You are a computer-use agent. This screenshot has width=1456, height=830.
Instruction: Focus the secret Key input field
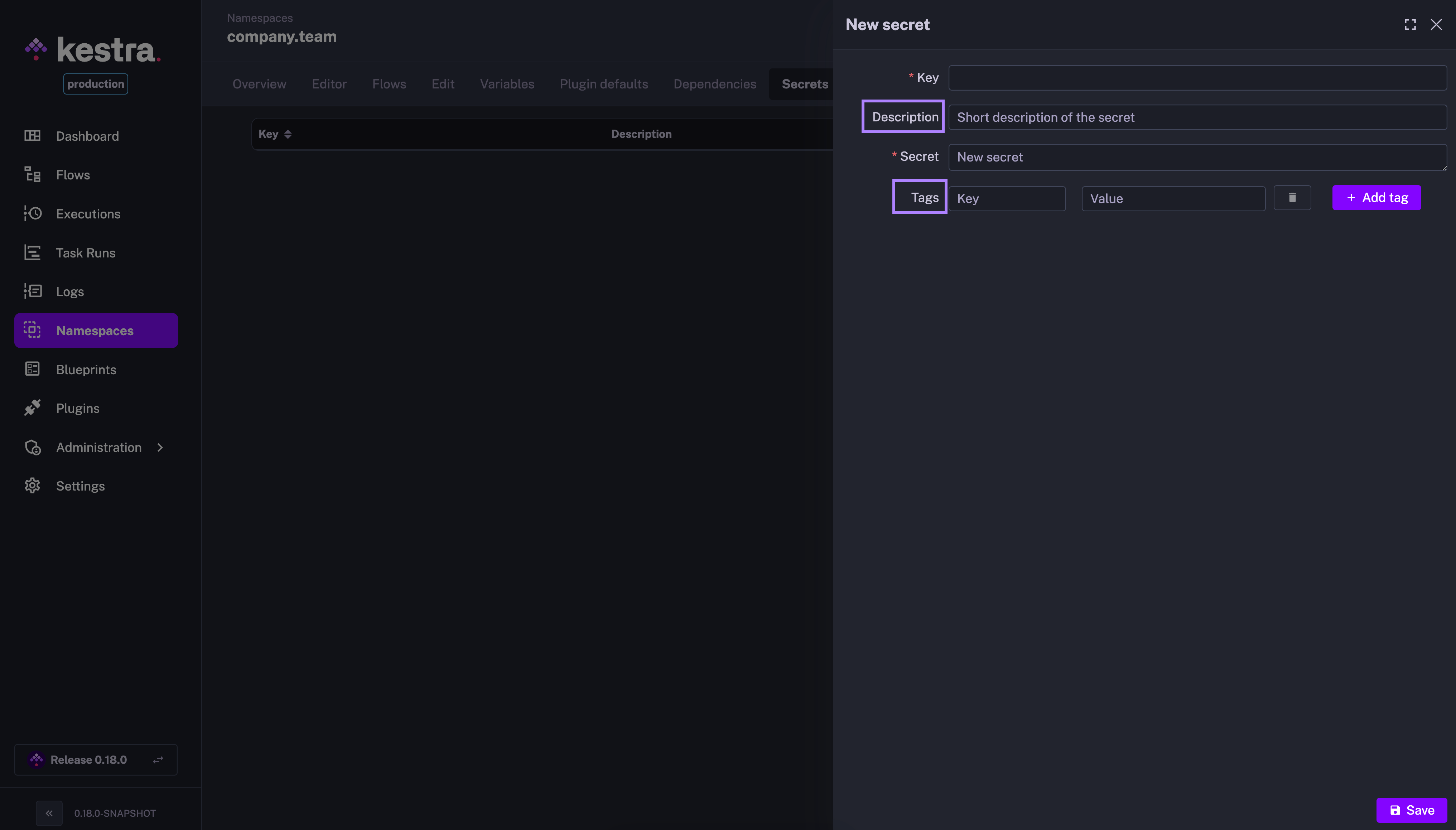(1197, 78)
